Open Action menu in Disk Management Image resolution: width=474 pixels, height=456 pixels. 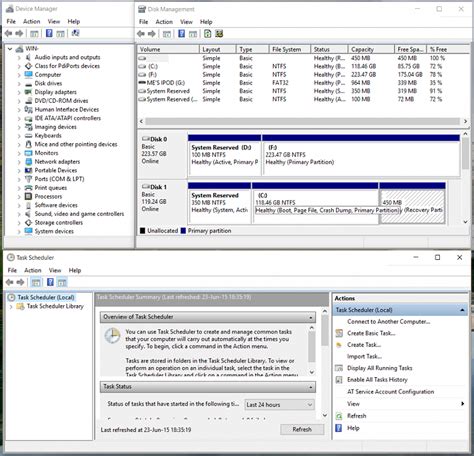point(164,22)
